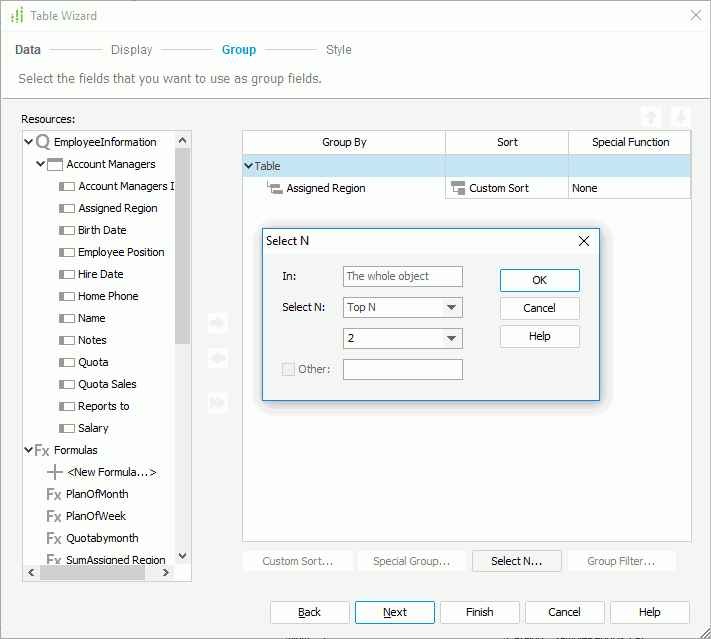Viewport: 711px width, 639px height.
Task: Click the wizard's bottom Help button
Action: (650, 612)
